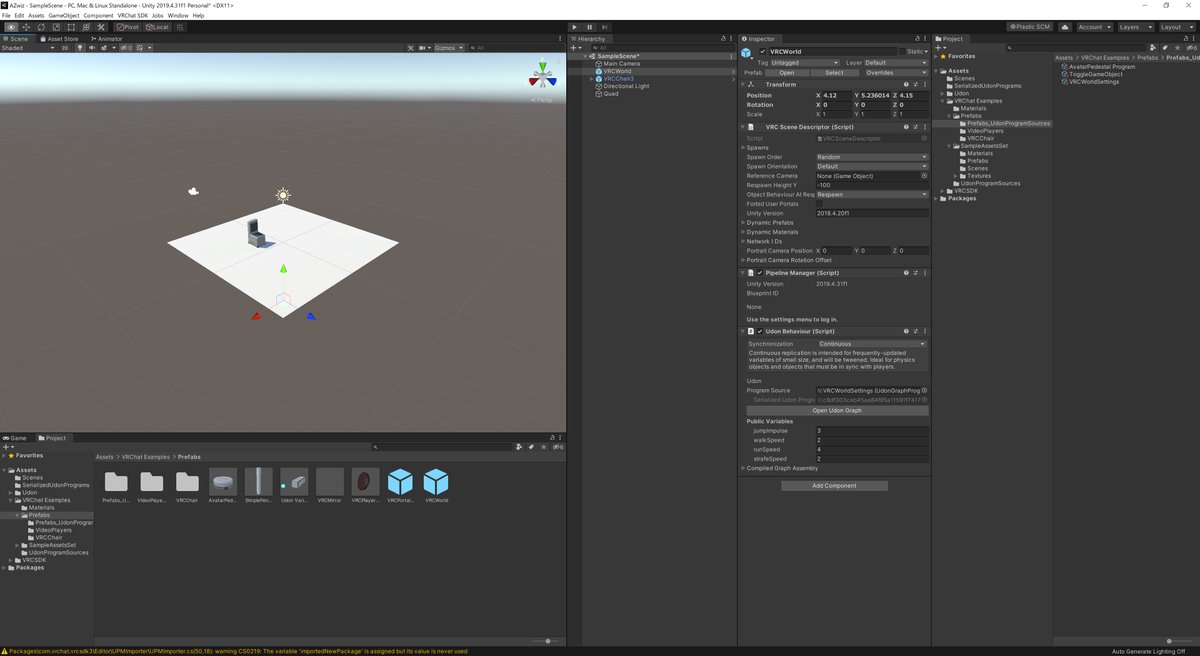Toggle the Udon Behaviour enabled checkbox
Image resolution: width=1200 pixels, height=656 pixels.
pos(760,331)
